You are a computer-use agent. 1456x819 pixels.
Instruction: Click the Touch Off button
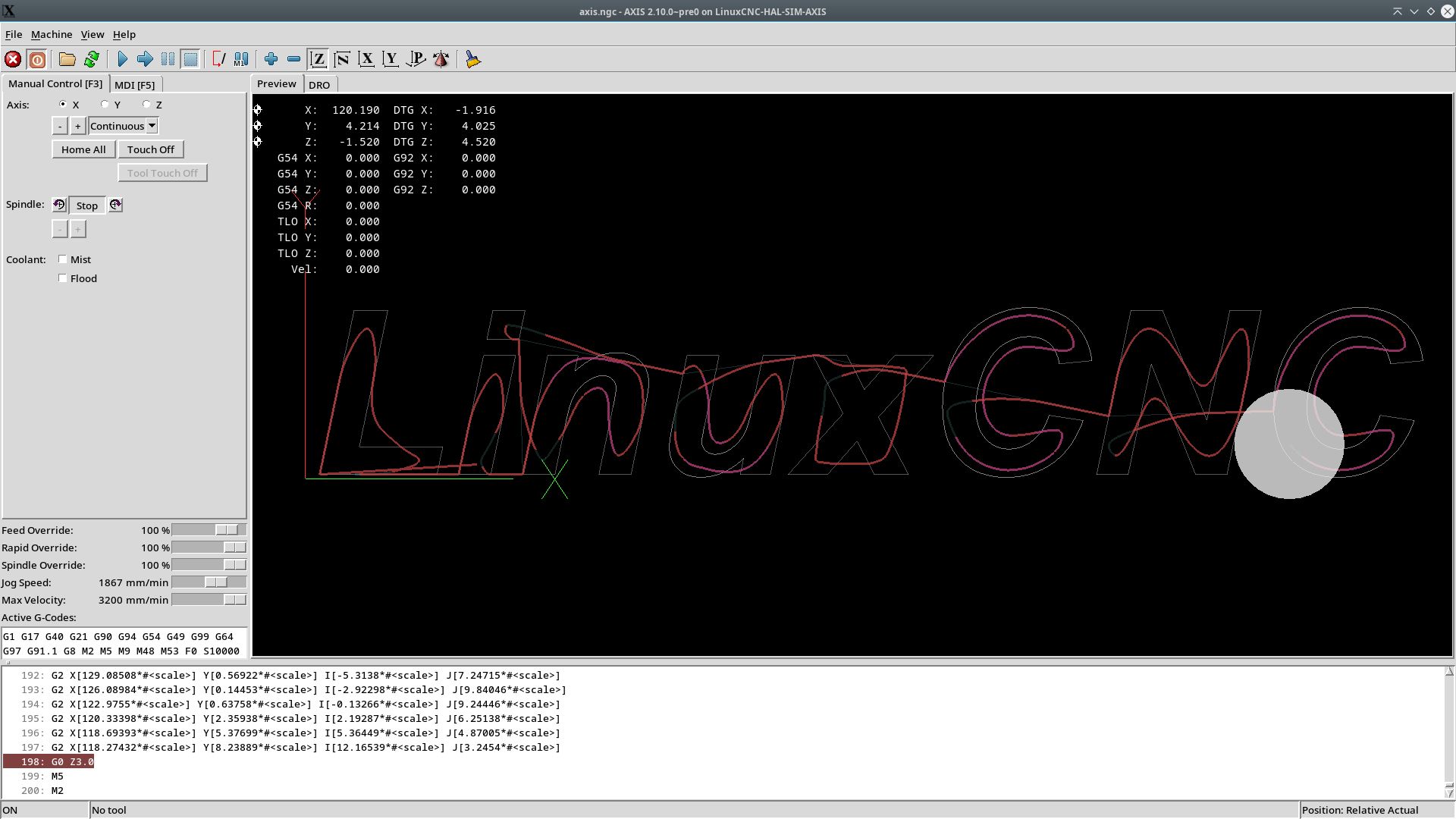[x=151, y=149]
